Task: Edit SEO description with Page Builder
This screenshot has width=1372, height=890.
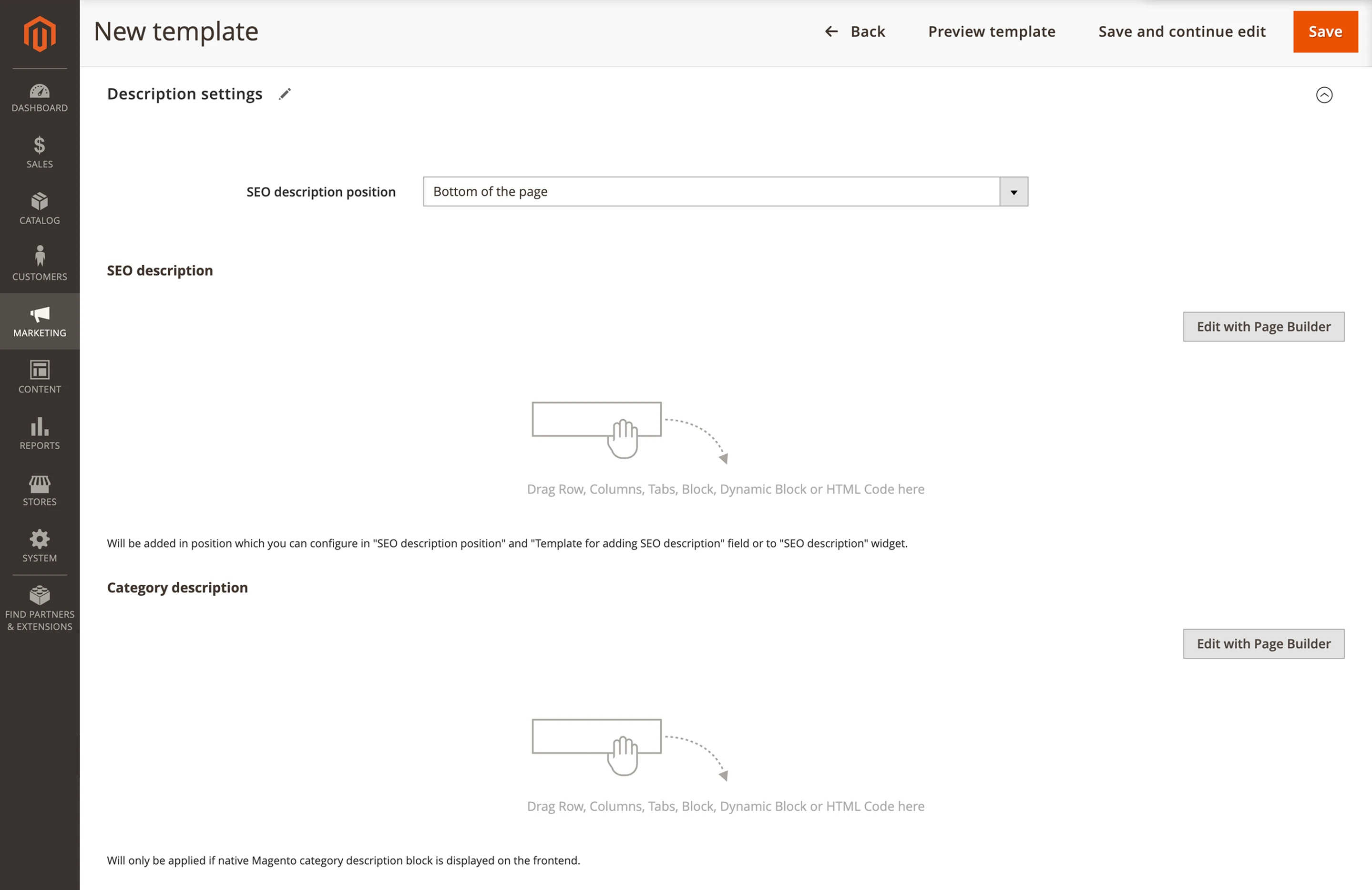Action: click(1264, 326)
